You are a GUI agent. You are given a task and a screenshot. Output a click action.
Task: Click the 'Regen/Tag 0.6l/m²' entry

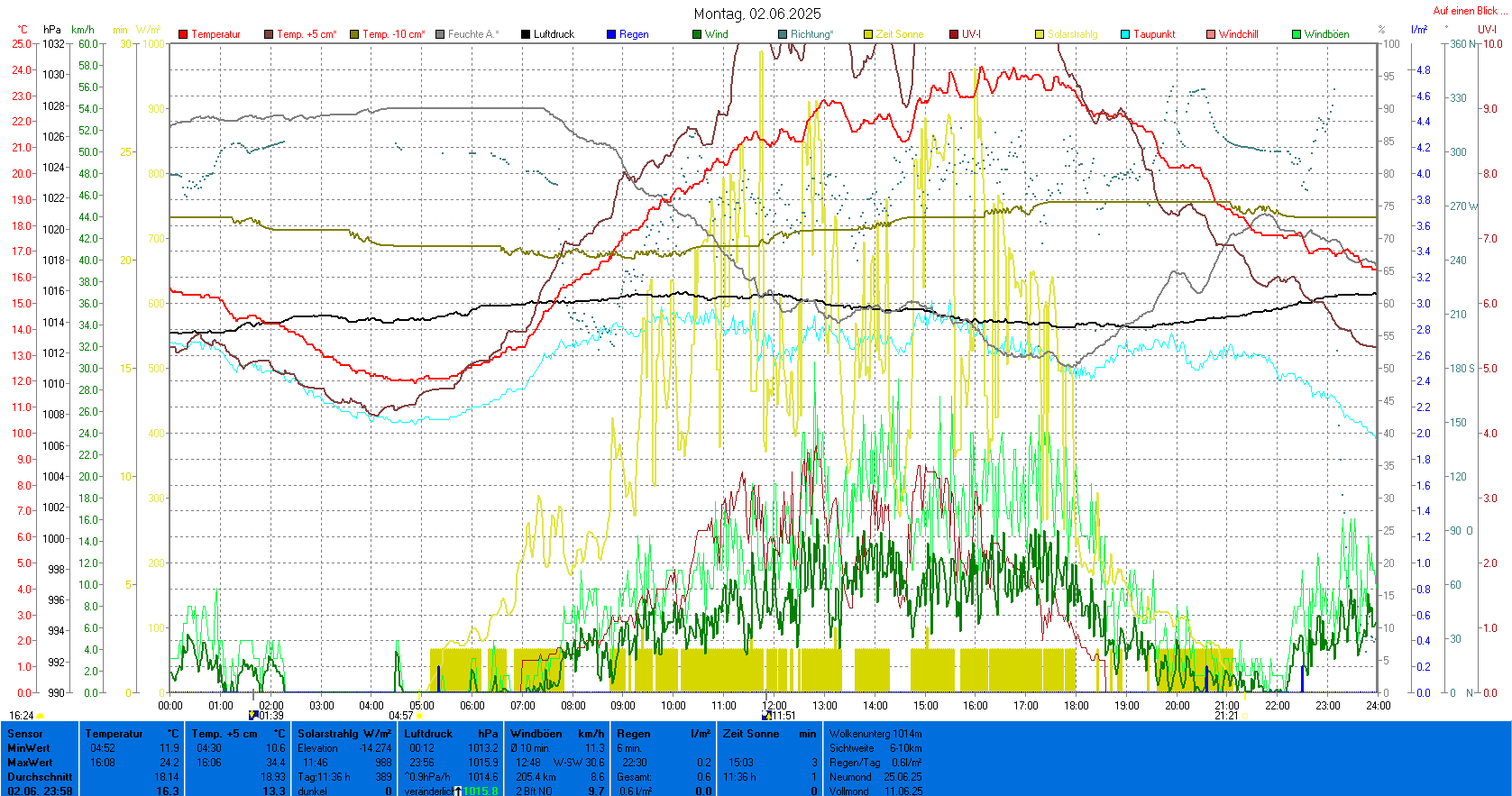[x=875, y=763]
